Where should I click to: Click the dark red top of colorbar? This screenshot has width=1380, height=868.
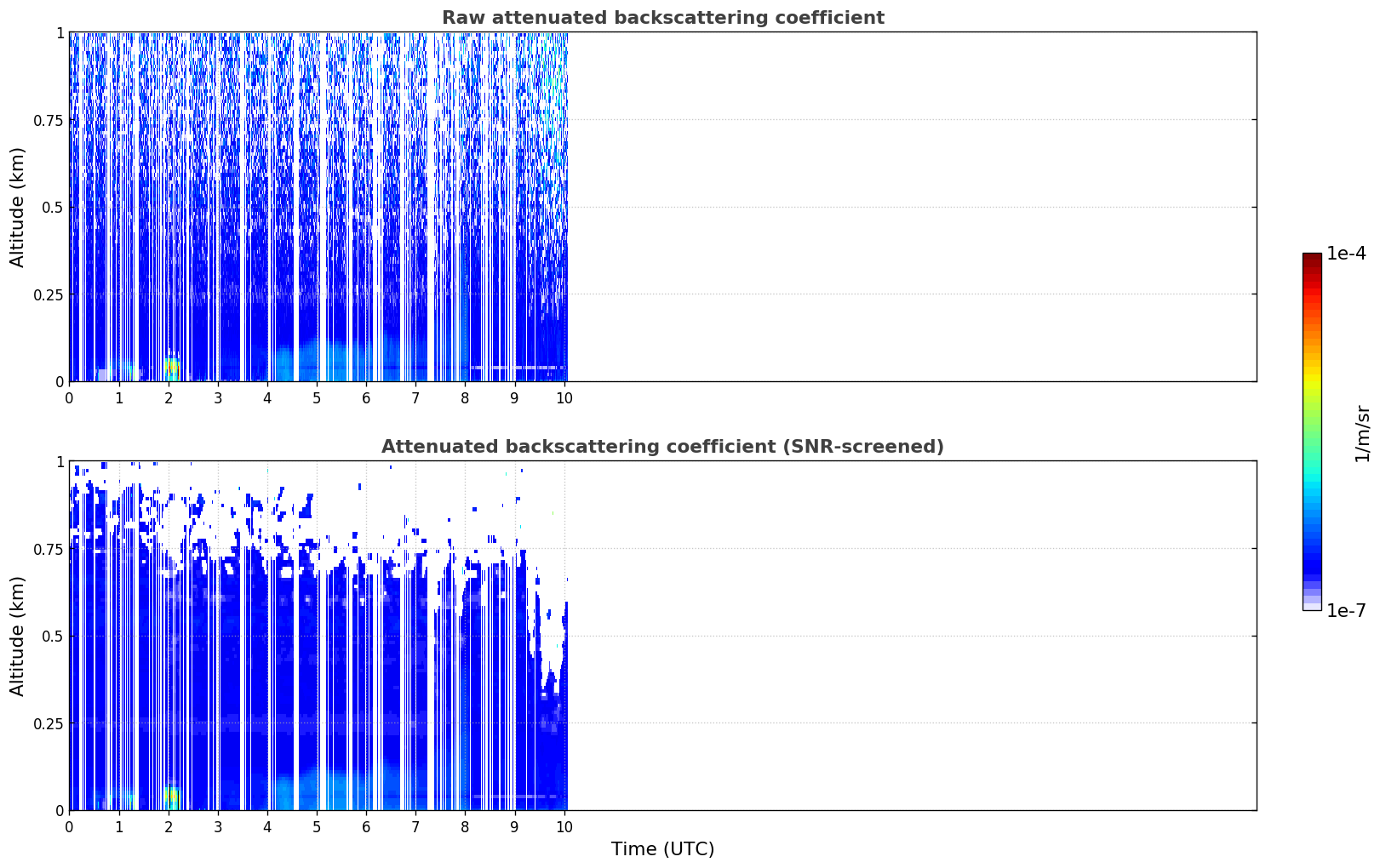point(1312,259)
